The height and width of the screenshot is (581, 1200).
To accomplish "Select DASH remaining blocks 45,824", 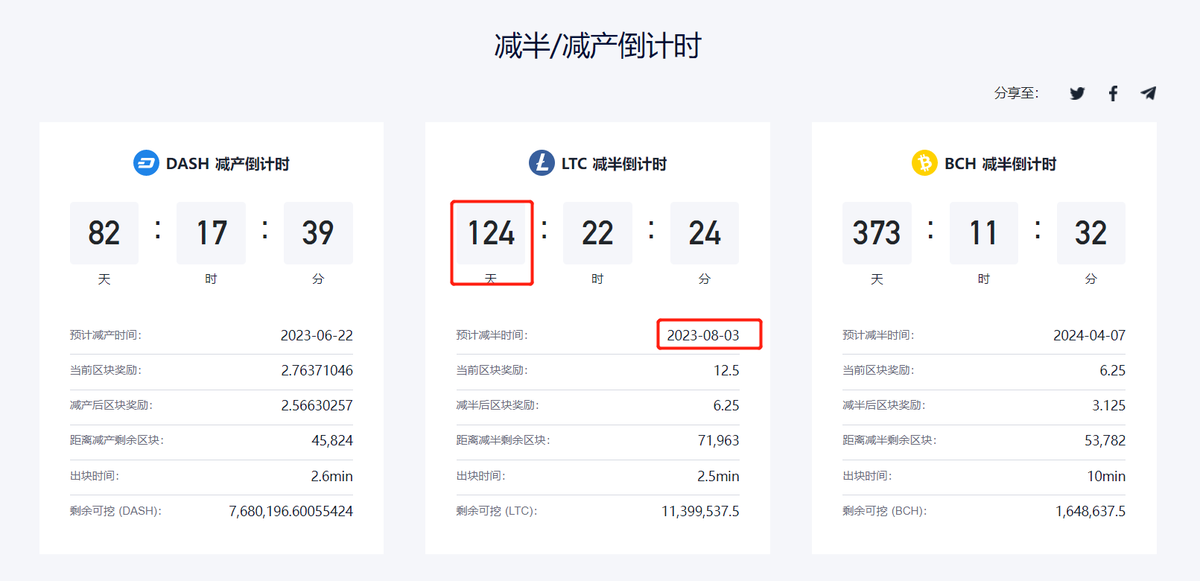I will (x=332, y=441).
